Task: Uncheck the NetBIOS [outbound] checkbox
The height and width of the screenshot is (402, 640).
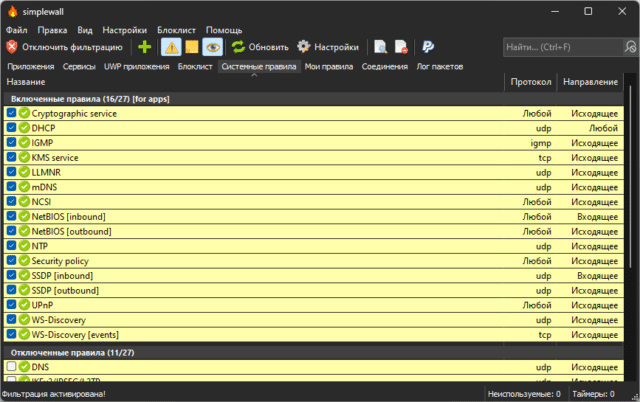Action: point(11,231)
